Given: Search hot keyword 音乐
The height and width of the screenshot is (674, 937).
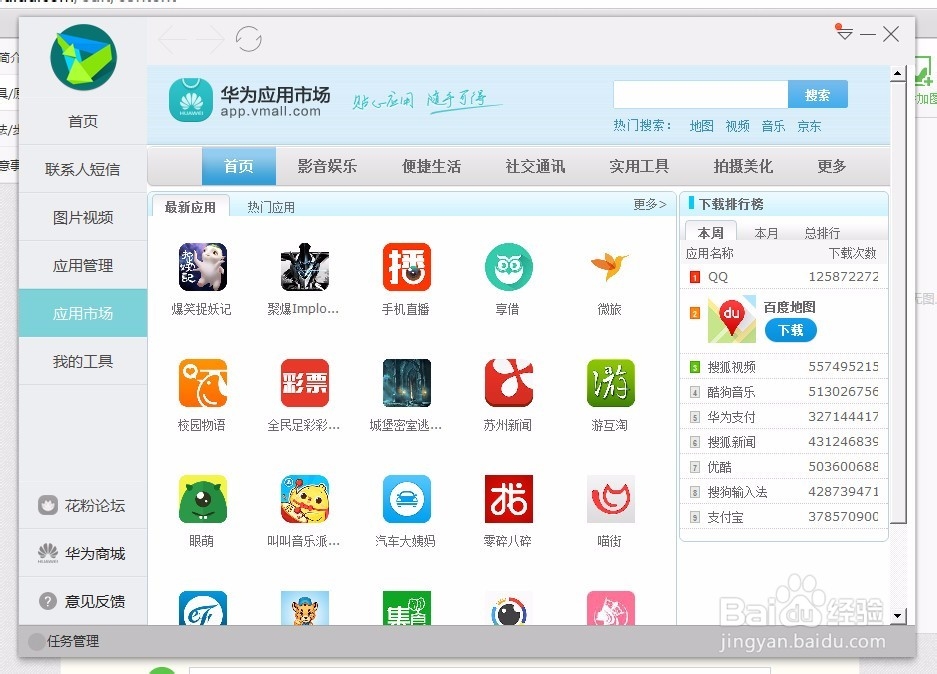Looking at the screenshot, I should [773, 126].
